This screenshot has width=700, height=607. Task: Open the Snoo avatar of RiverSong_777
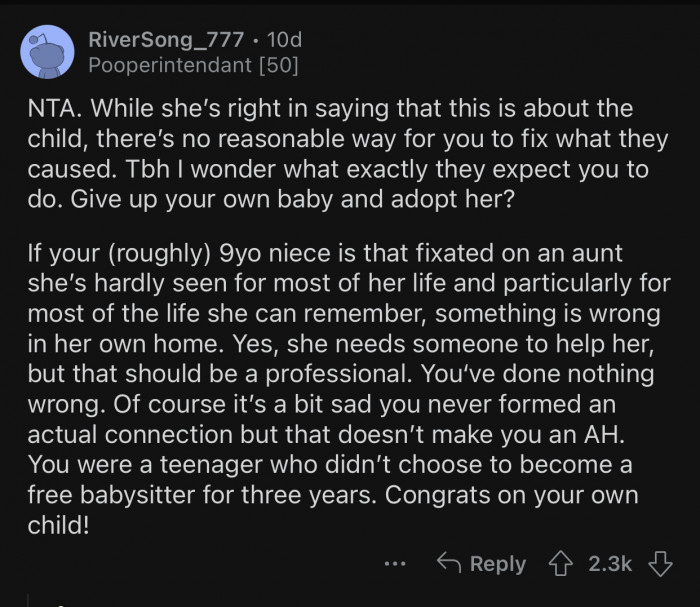click(x=47, y=52)
